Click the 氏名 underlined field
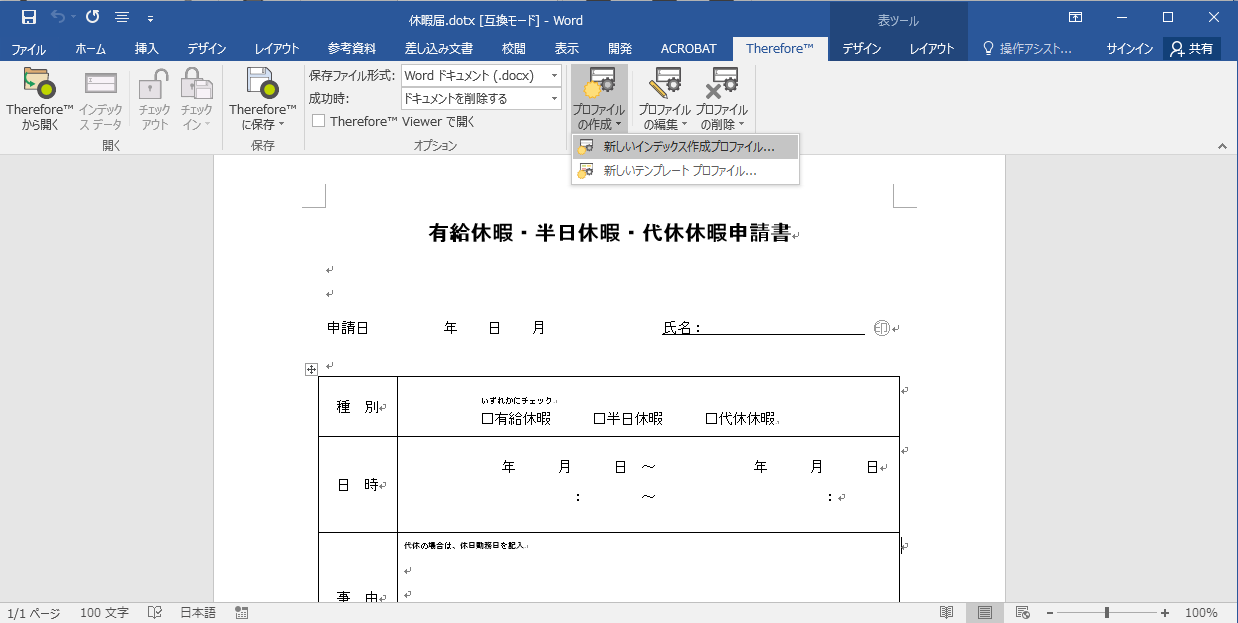Screen dimensions: 1238x623 [763, 328]
